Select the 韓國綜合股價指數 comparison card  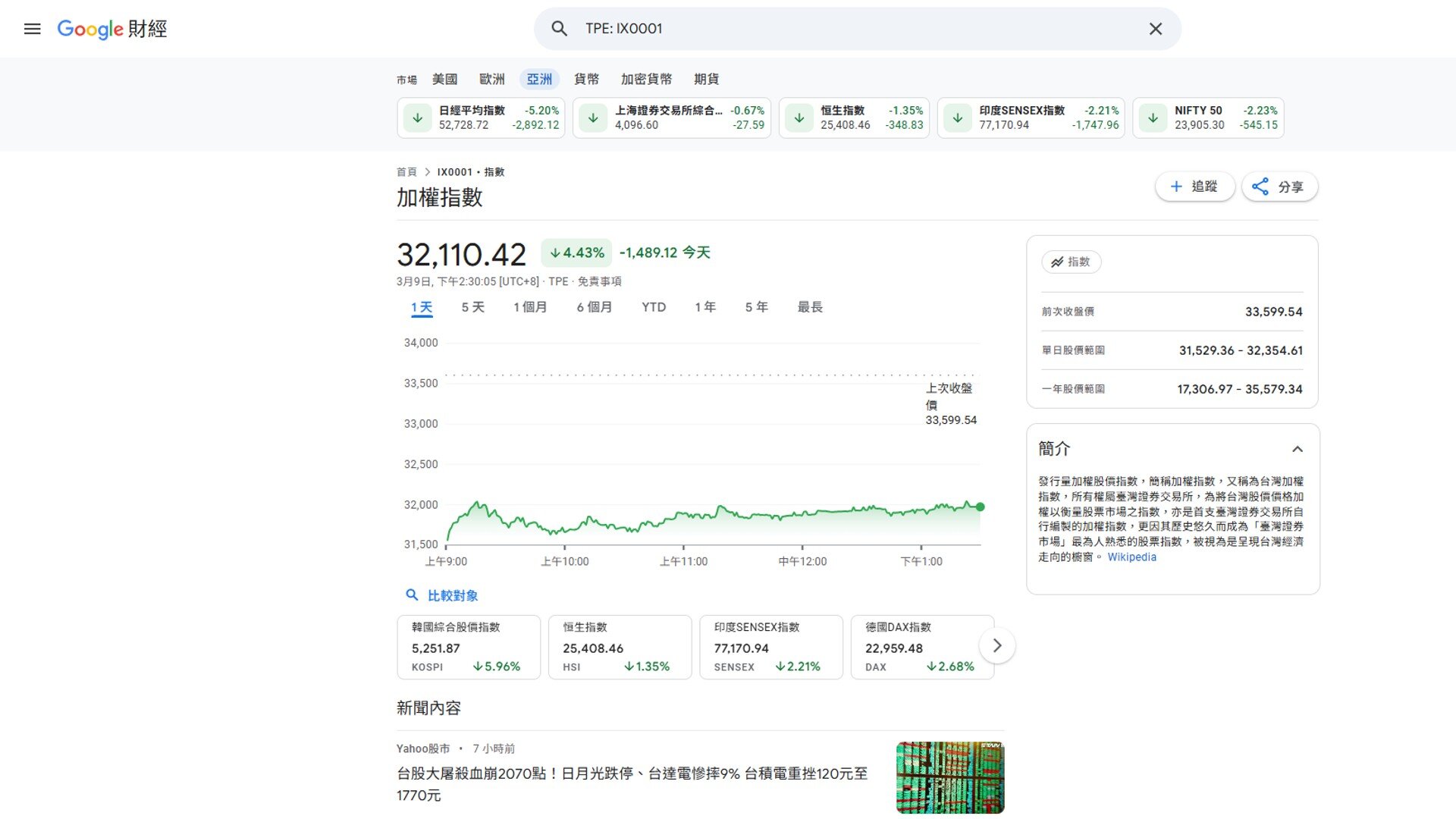pos(468,647)
